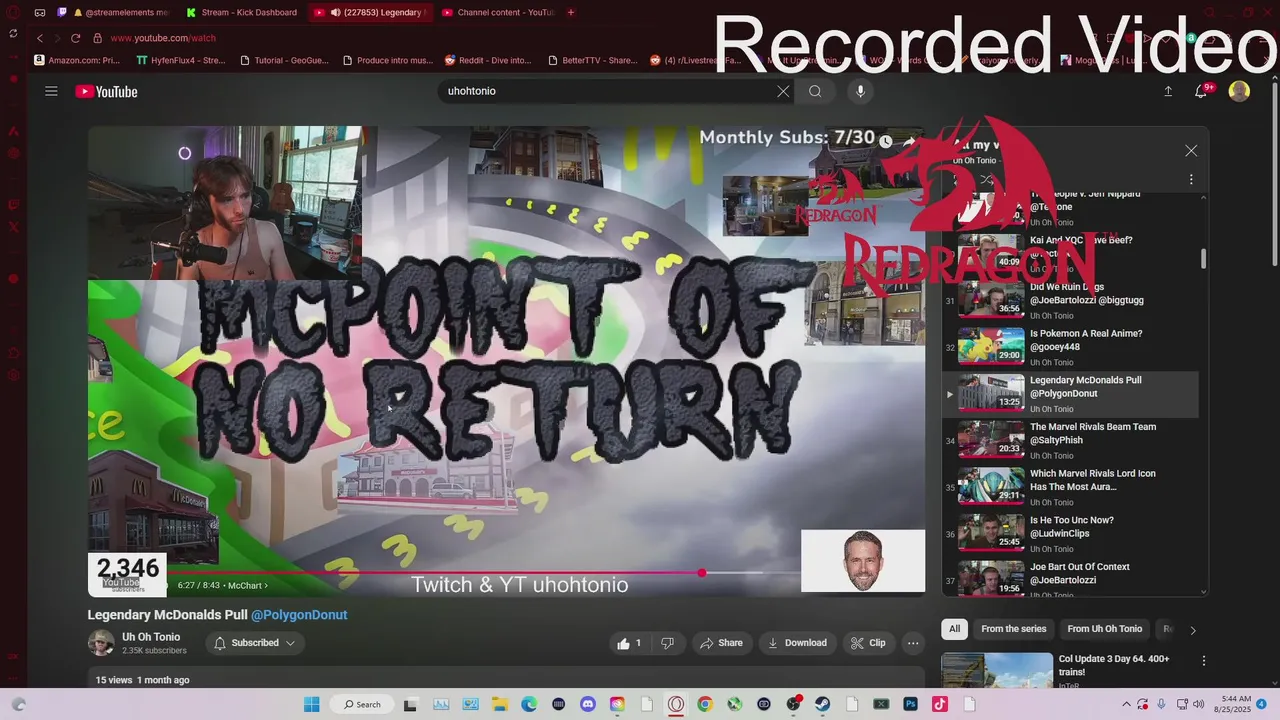
Task: Open the Uh Oh Tonio channel name
Action: (x=151, y=637)
